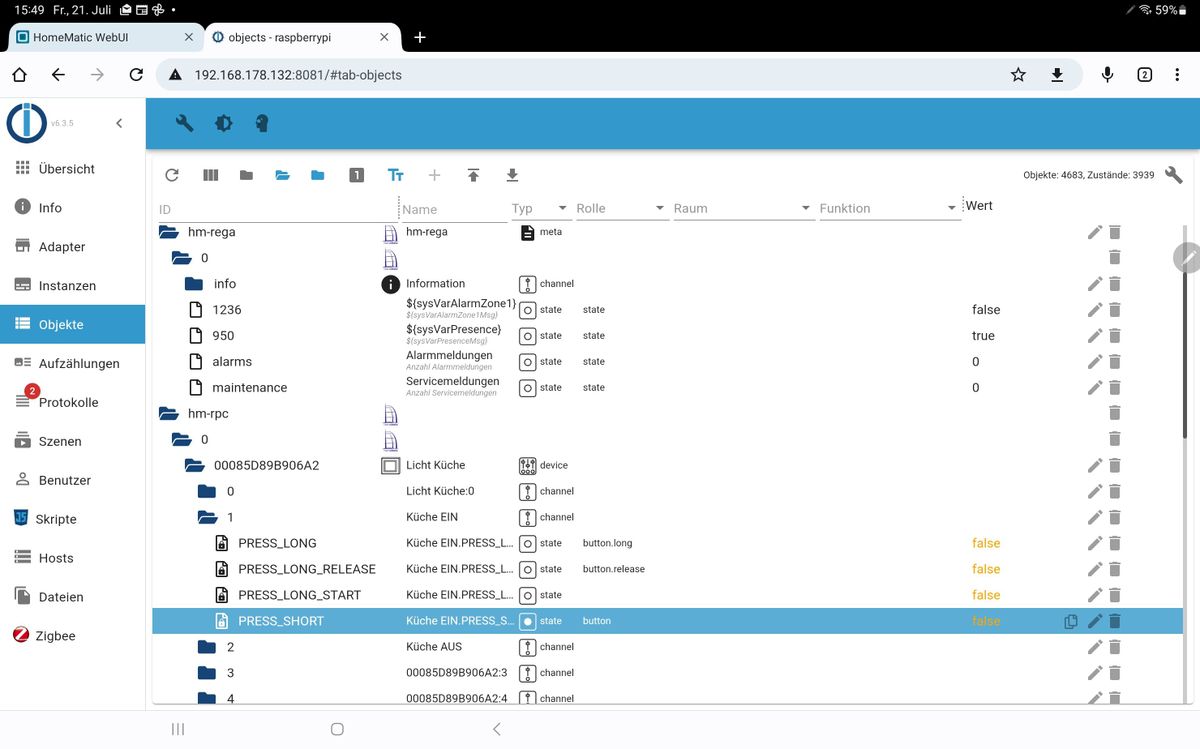Copy the PRESS_SHORT object ID
The image size is (1200, 749).
click(1071, 621)
